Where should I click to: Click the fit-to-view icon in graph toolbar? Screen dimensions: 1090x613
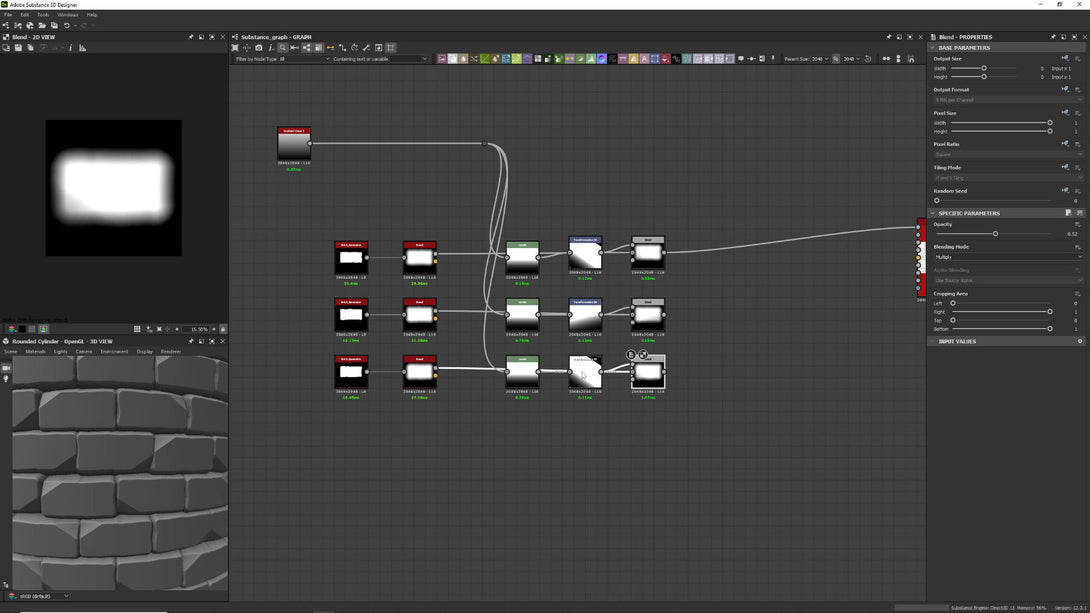point(235,48)
